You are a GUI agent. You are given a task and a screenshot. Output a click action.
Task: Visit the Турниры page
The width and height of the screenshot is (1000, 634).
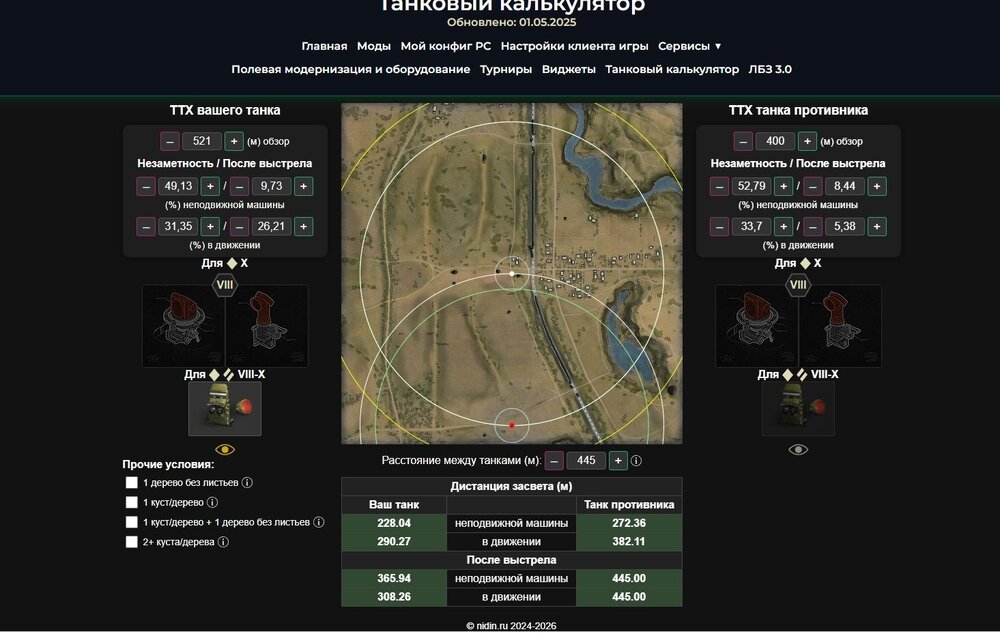click(506, 69)
